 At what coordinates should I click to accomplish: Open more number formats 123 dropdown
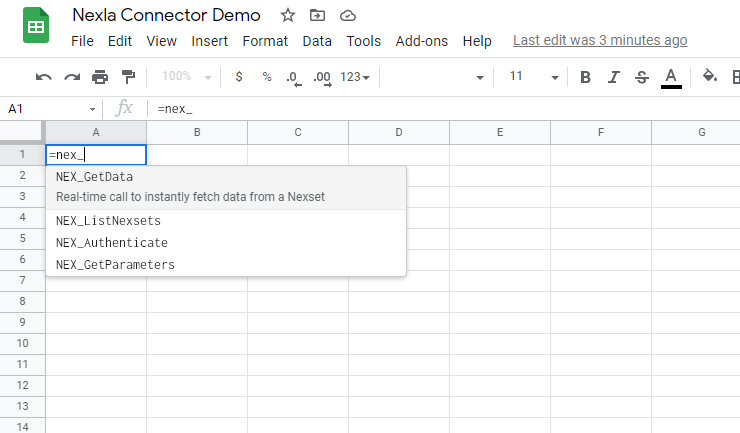tap(355, 76)
